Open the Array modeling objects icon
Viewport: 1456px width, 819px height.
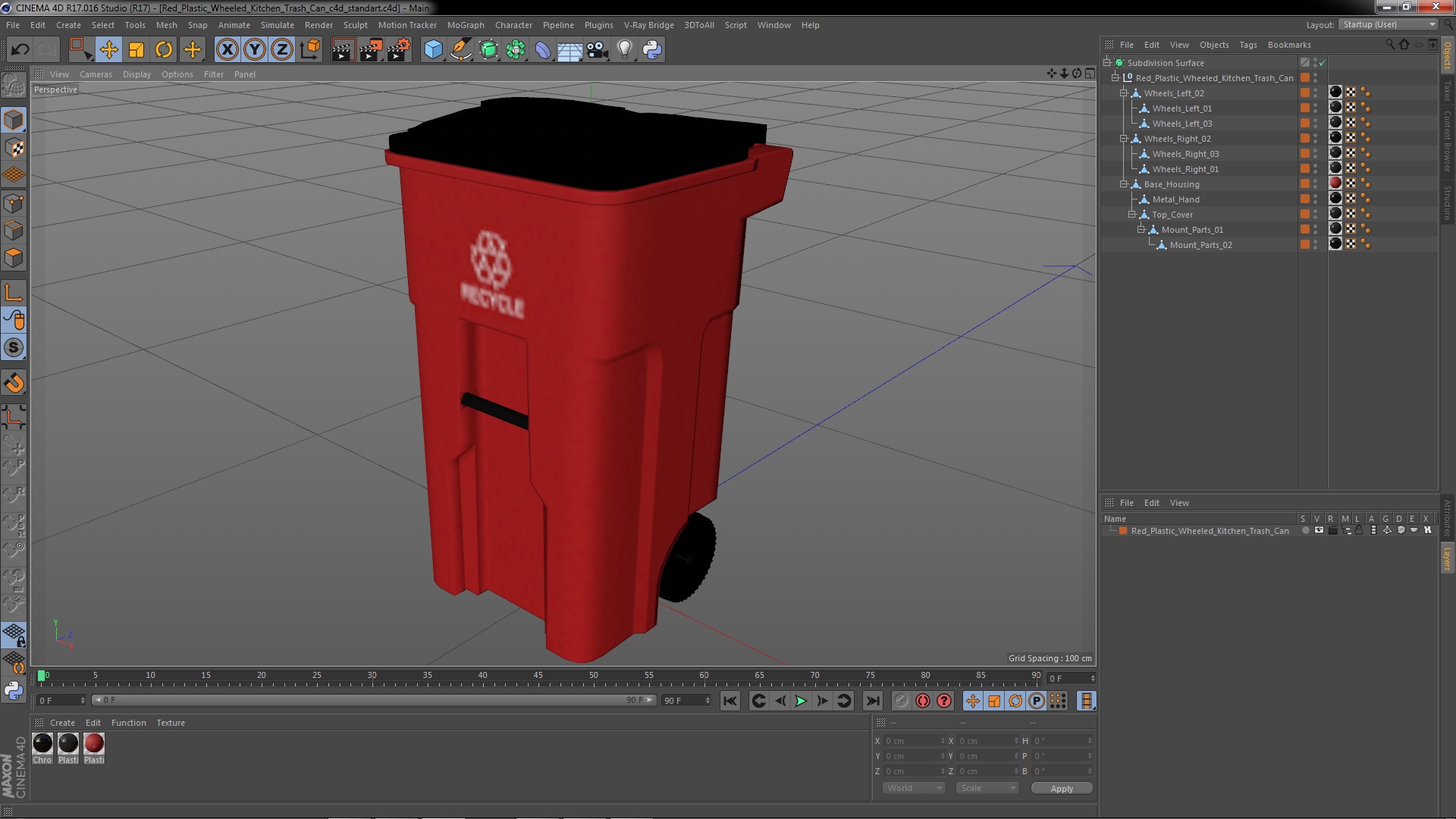click(x=516, y=50)
